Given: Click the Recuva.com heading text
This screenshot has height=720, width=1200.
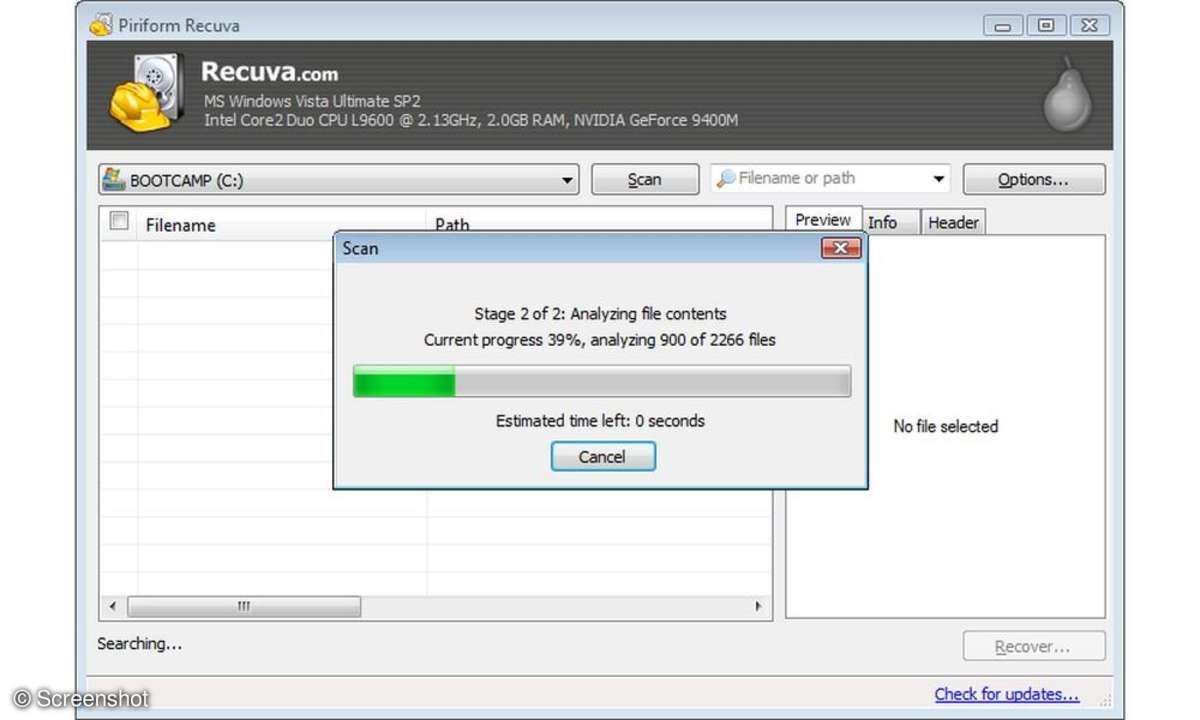Looking at the screenshot, I should pyautogui.click(x=270, y=72).
